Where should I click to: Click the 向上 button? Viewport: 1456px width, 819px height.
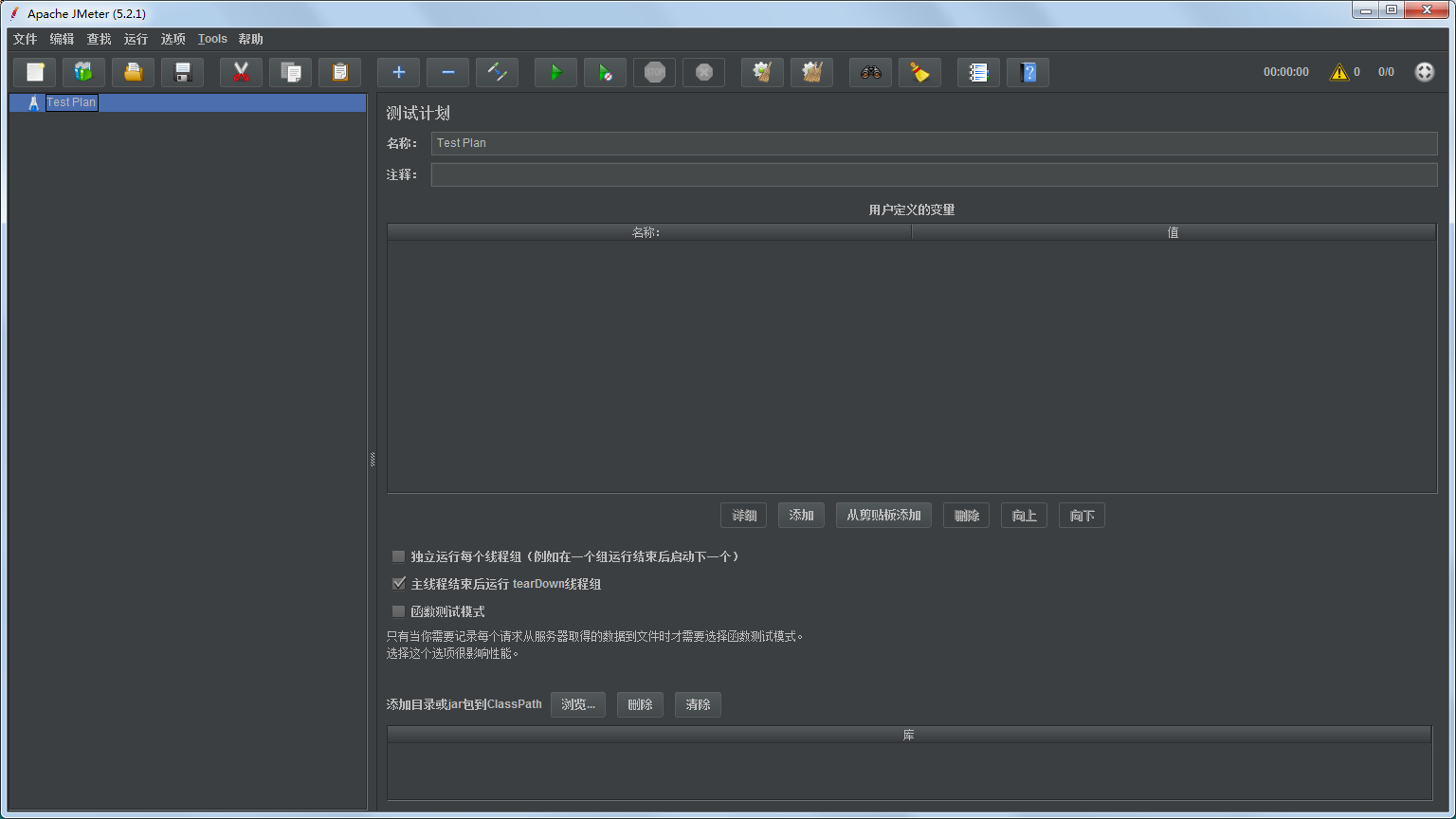1025,516
